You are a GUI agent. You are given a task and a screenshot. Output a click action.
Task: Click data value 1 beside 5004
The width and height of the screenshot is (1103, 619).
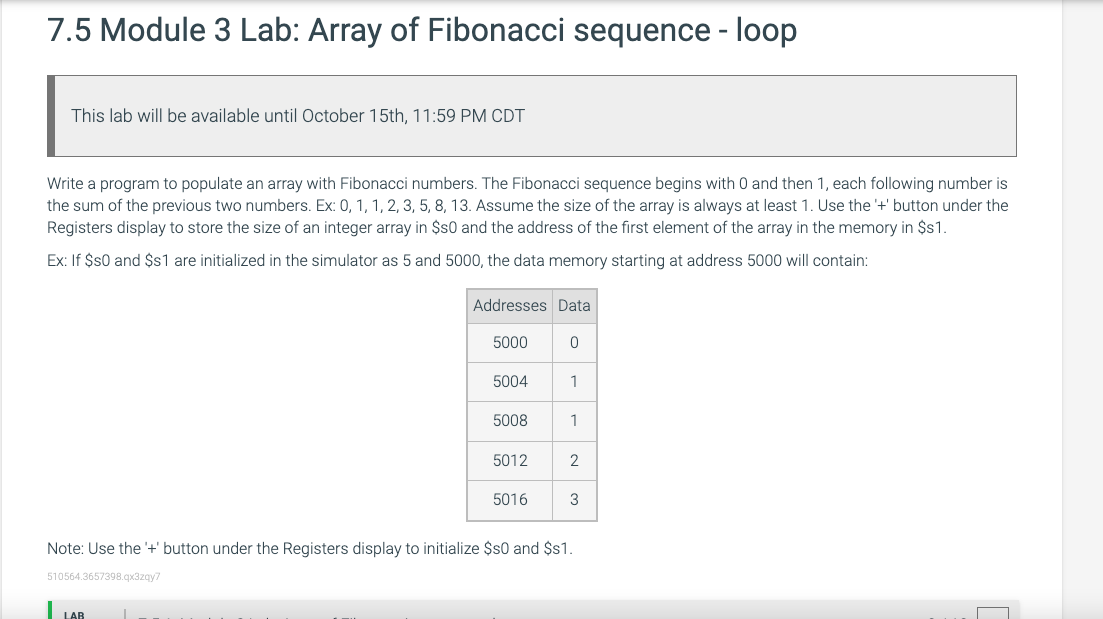[x=574, y=382]
